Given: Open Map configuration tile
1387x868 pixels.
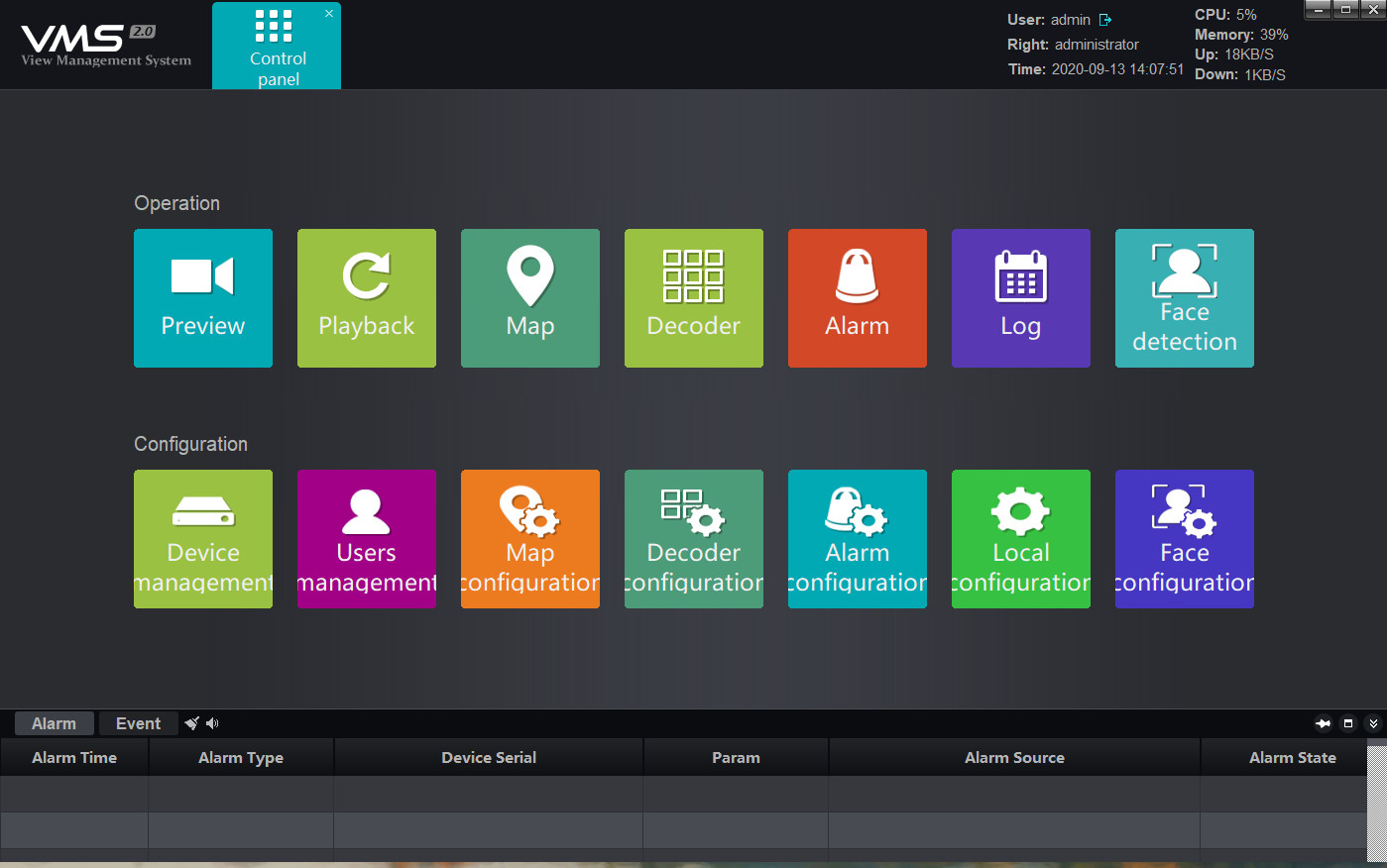Looking at the screenshot, I should (530, 539).
